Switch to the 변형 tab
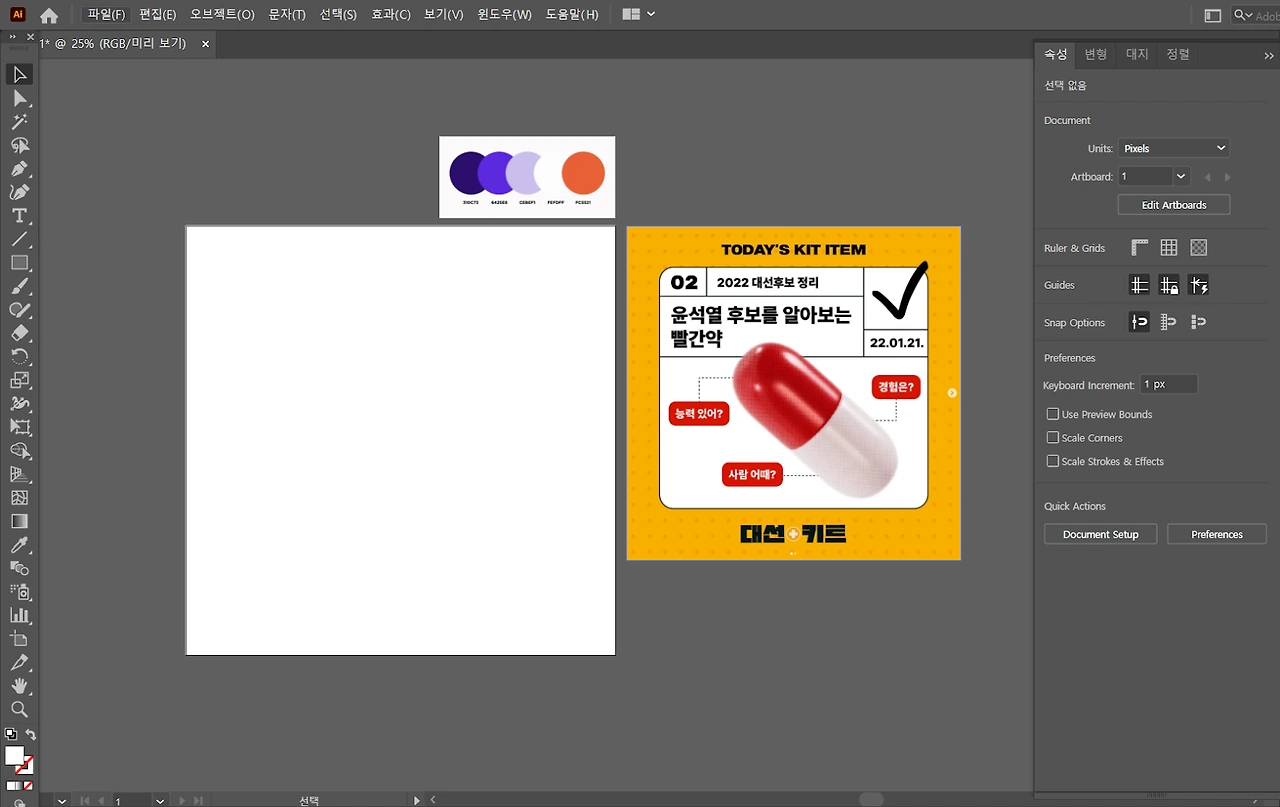The image size is (1280, 807). coord(1096,54)
